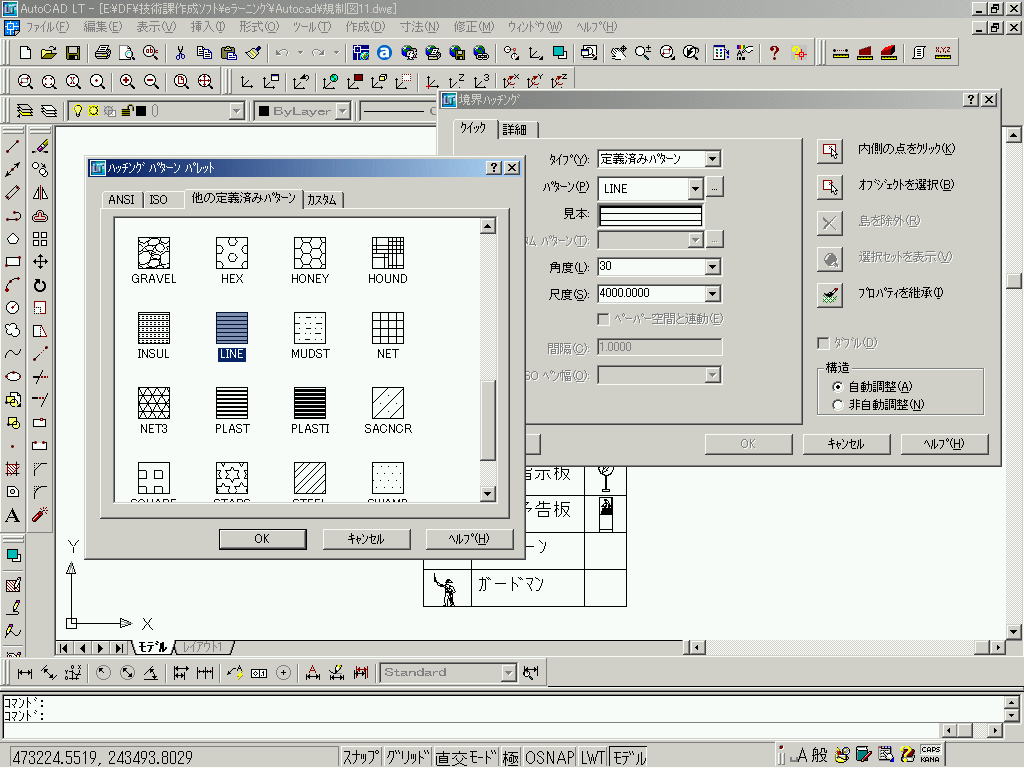Toggle the Model (モデル) status bar button
Viewport: 1024px width, 768px height.
pyautogui.click(x=629, y=757)
